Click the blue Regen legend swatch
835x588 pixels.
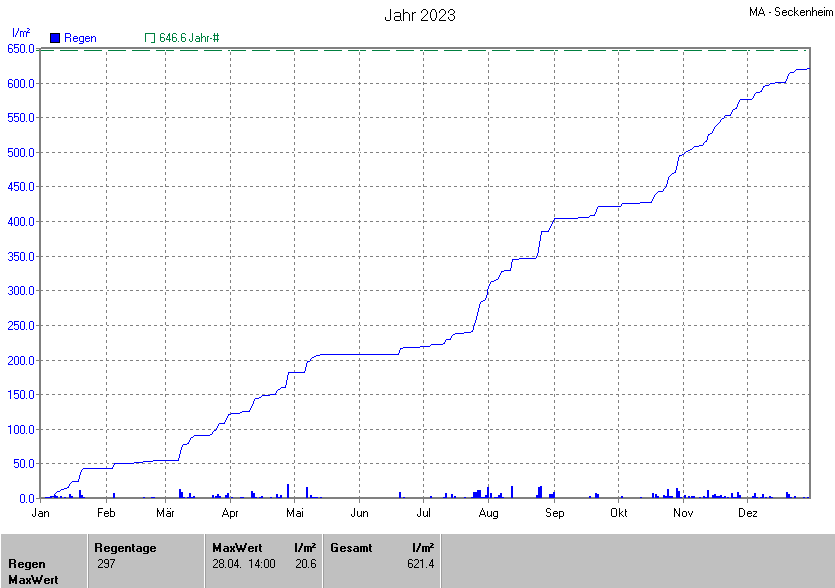(55, 38)
